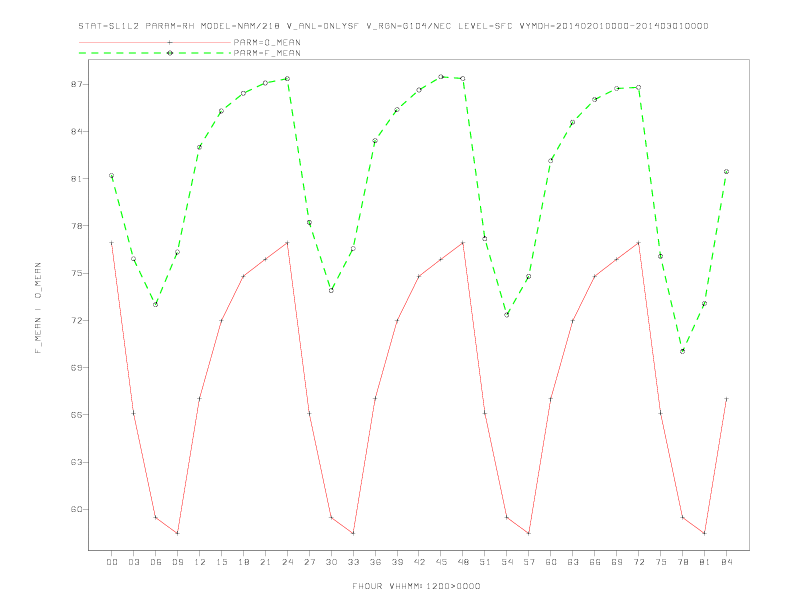Click the y-axis tick label 69
This screenshot has height=612, width=792.
(x=77, y=368)
